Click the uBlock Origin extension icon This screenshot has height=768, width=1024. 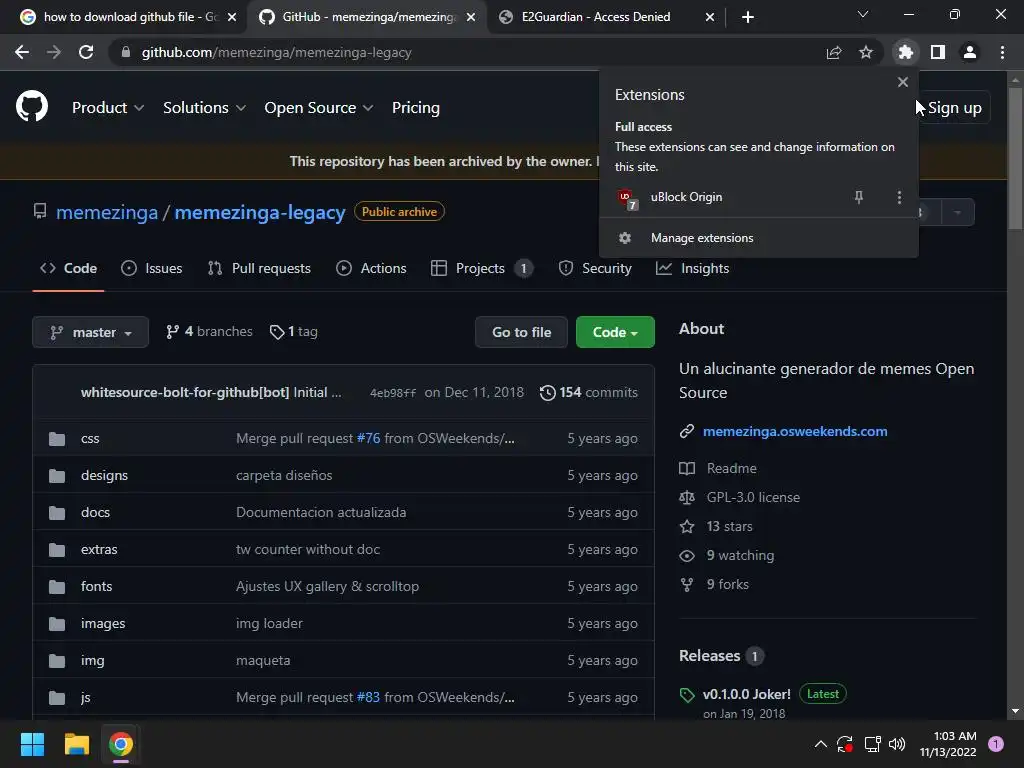point(627,199)
